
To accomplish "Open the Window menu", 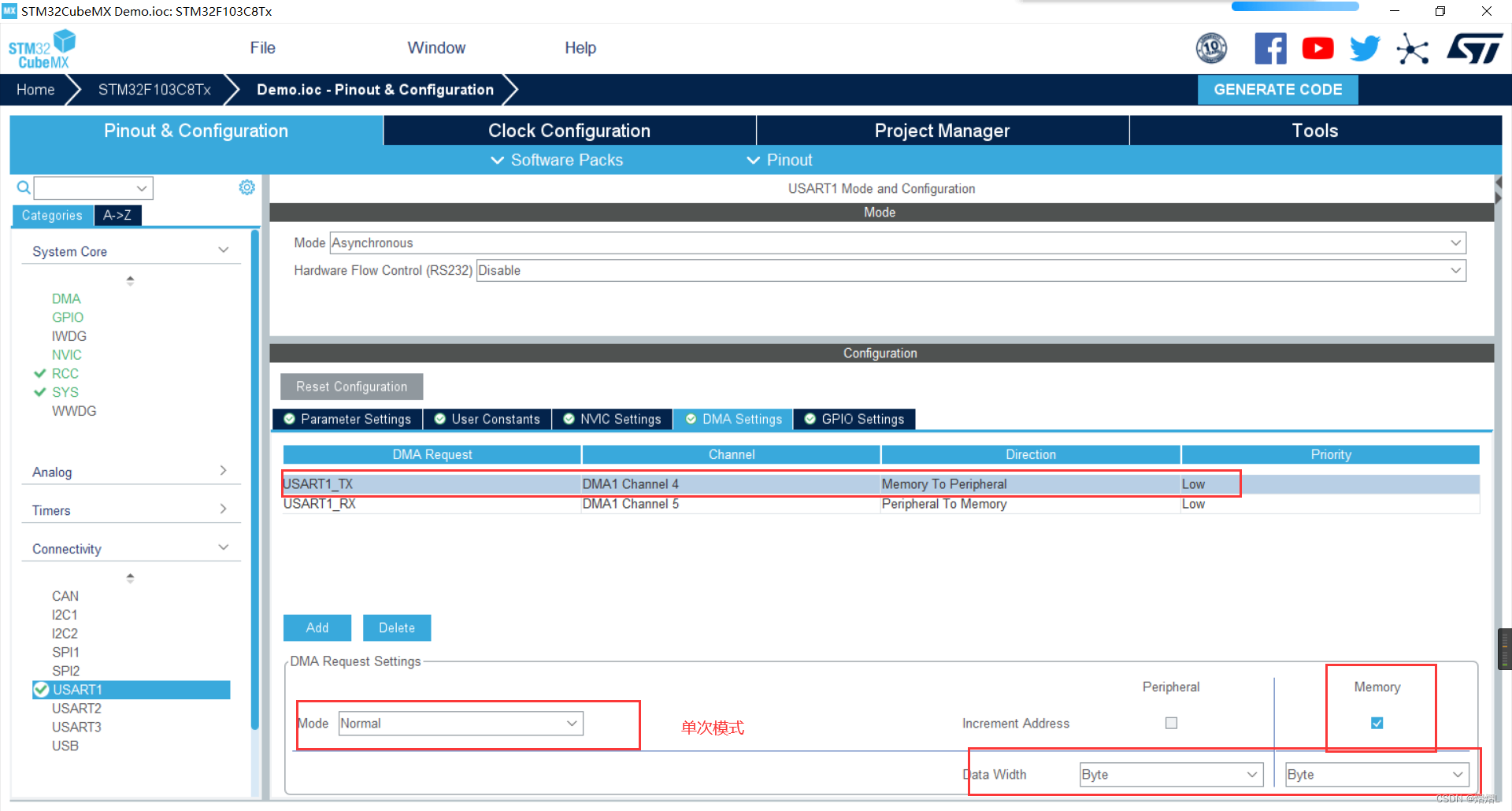I will (436, 48).
